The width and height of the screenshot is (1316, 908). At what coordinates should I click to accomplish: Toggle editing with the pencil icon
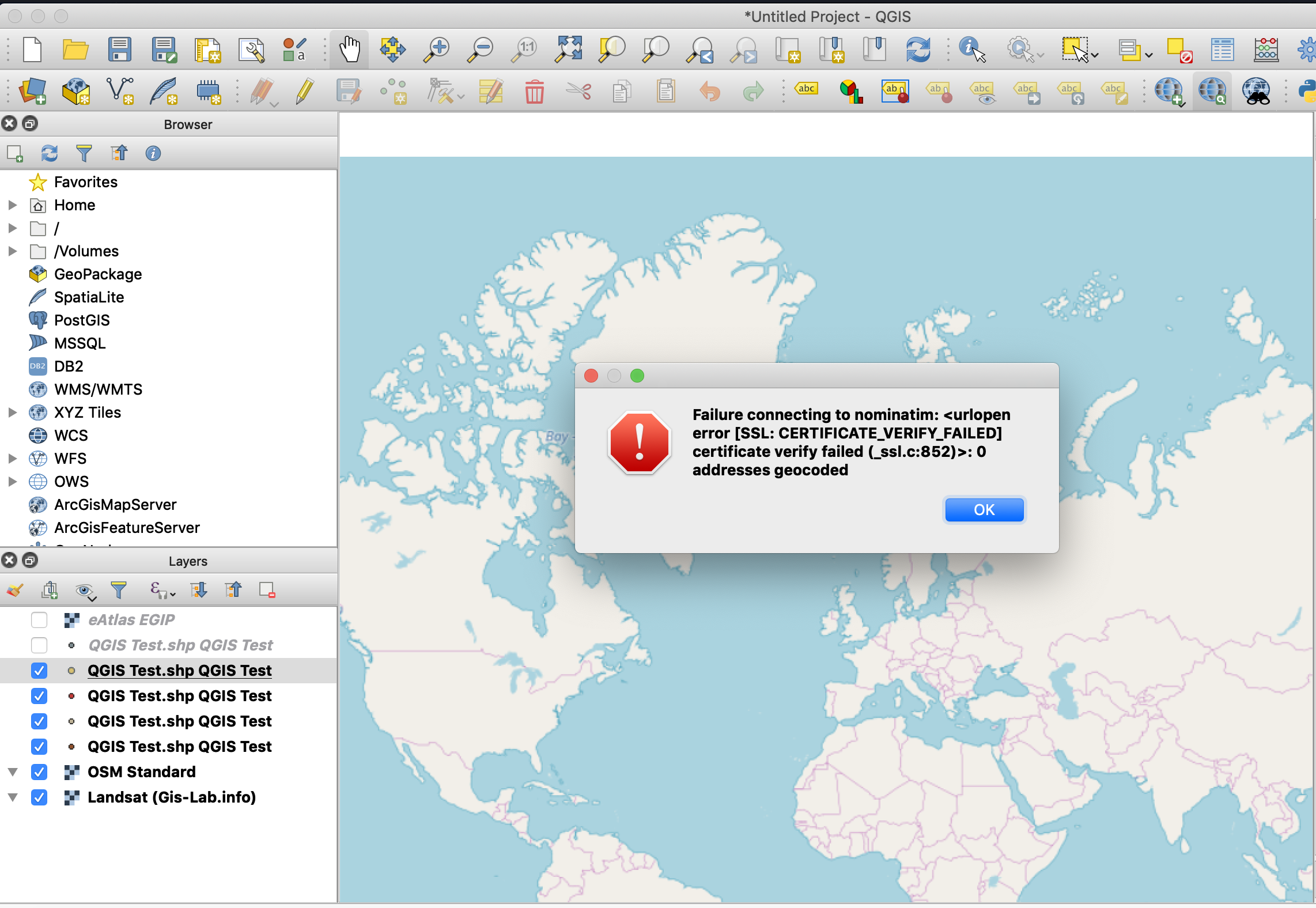tap(305, 91)
